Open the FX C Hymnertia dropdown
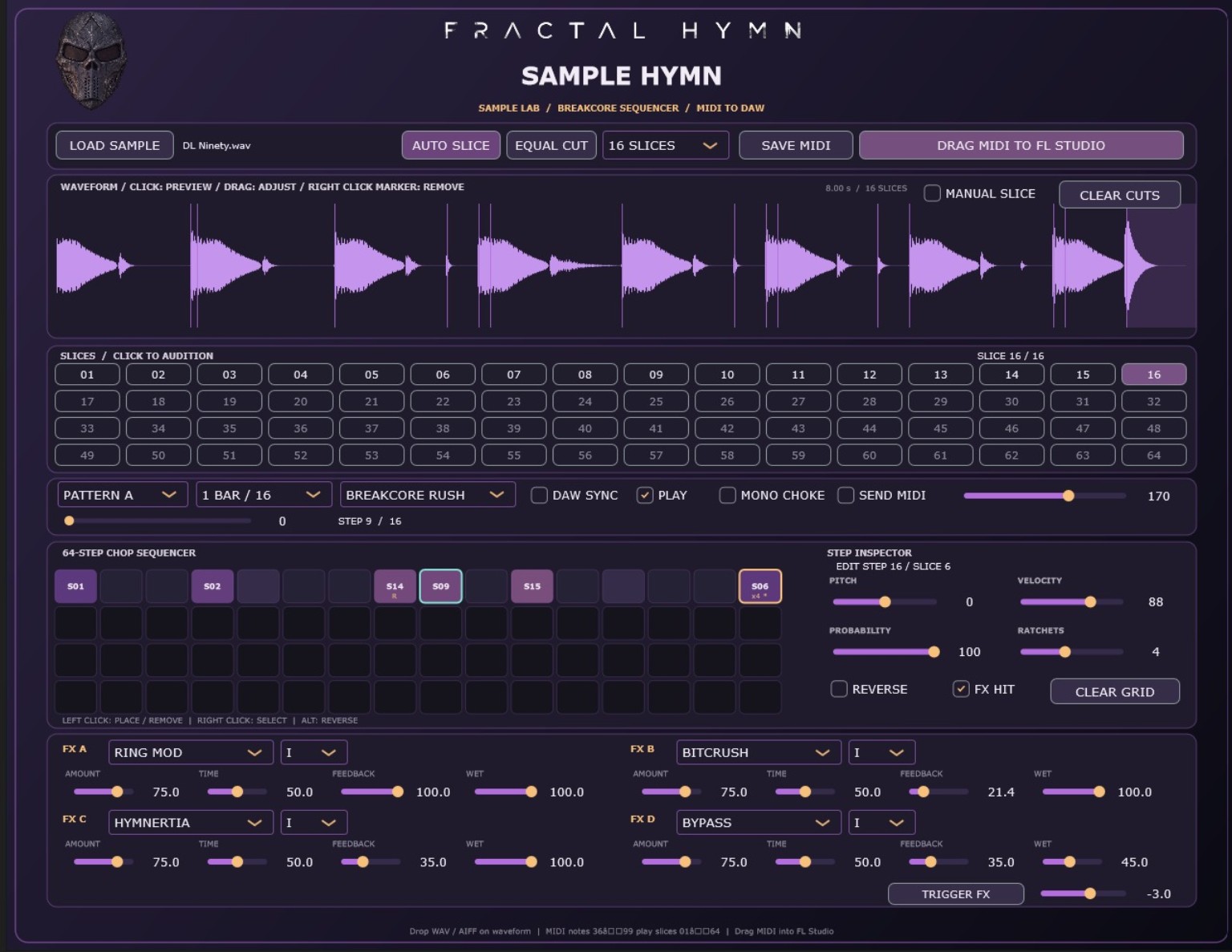Image resolution: width=1232 pixels, height=952 pixels. (190, 822)
